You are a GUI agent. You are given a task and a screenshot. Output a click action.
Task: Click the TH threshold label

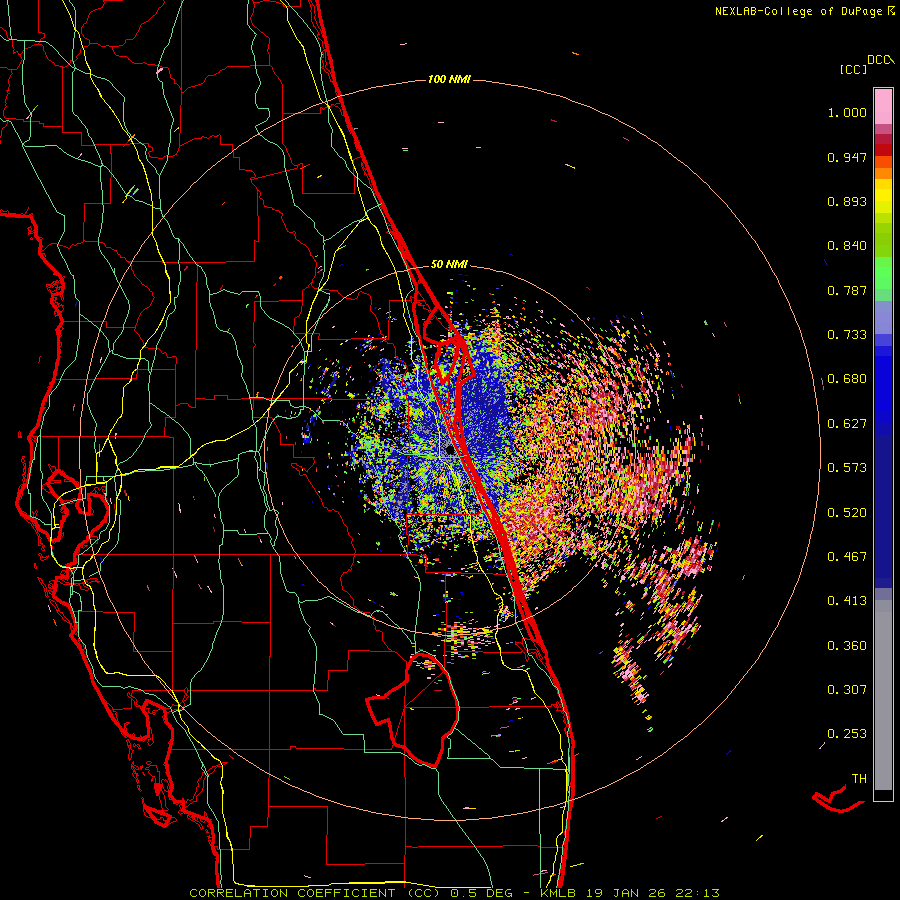[x=859, y=779]
